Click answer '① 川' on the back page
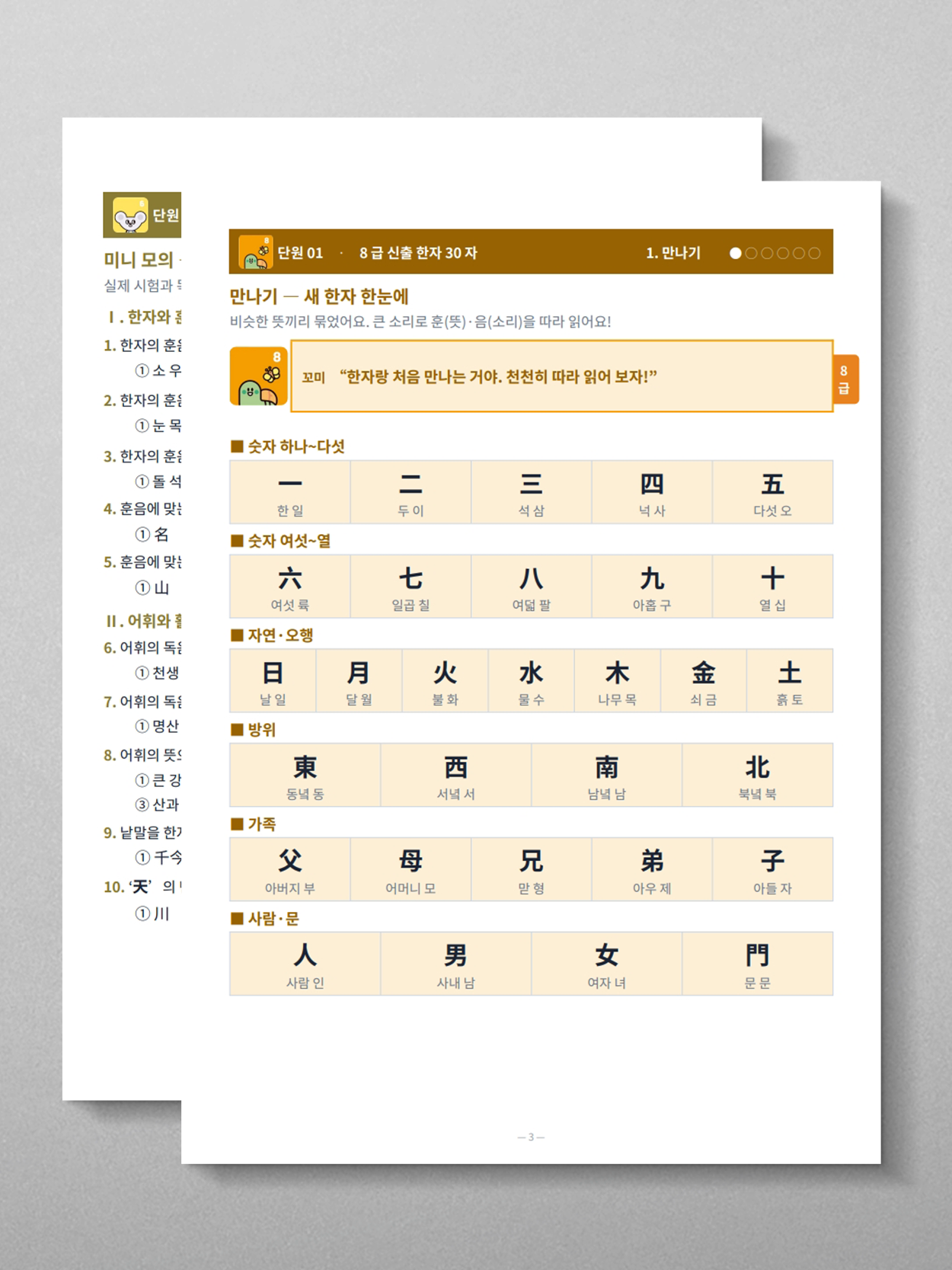The width and height of the screenshot is (952, 1270). [152, 913]
